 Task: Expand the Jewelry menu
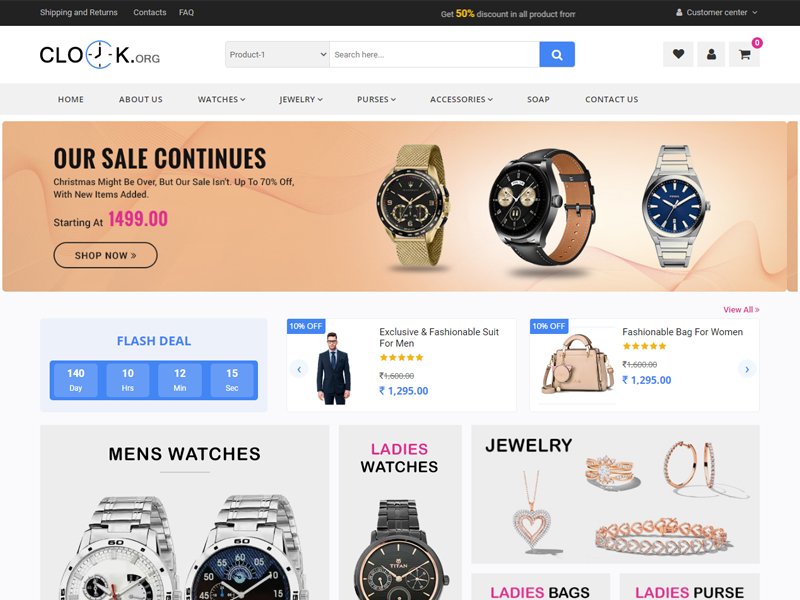[301, 99]
